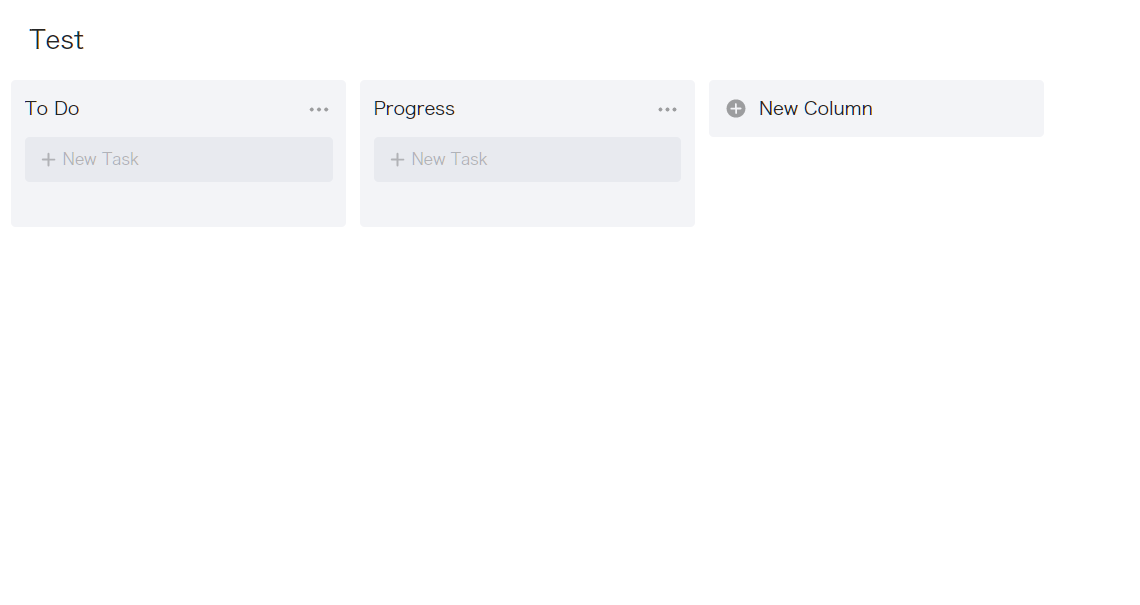Screen dimensions: 1140x605
Task: Click the circled plus icon beside New Column
Action: [736, 108]
